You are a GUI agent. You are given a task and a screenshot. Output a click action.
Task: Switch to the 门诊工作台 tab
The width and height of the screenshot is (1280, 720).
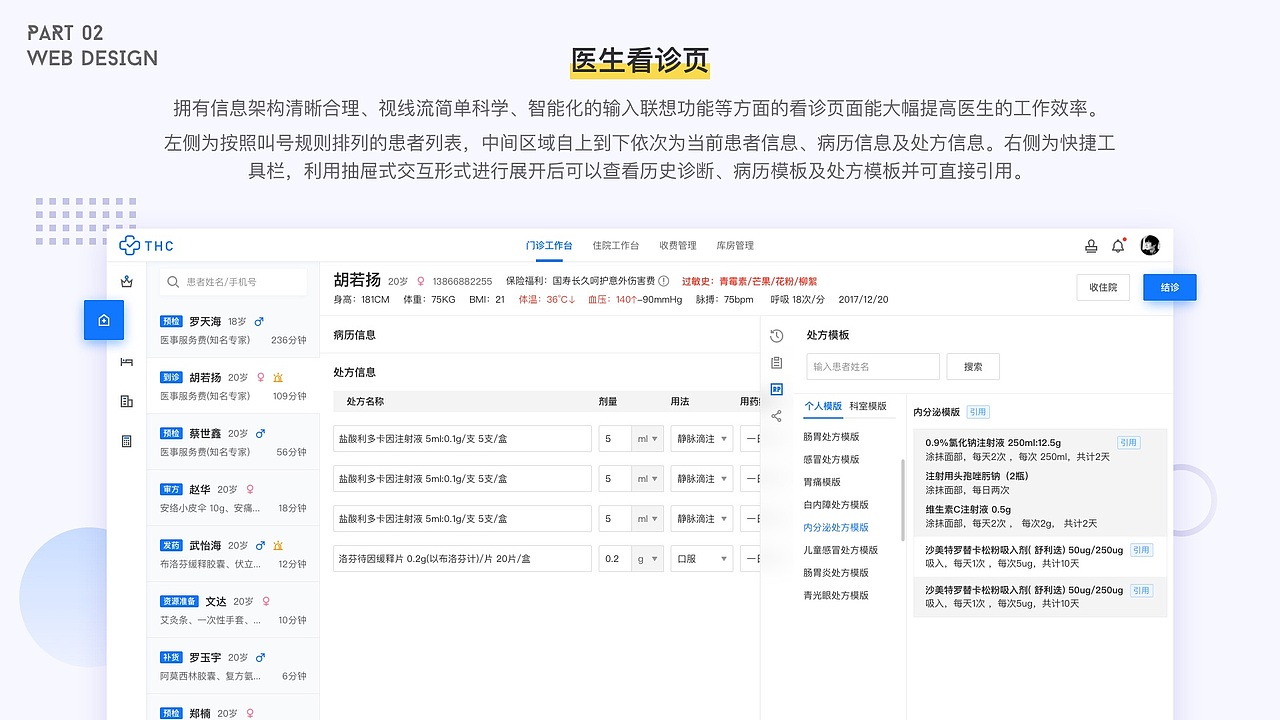pos(549,246)
